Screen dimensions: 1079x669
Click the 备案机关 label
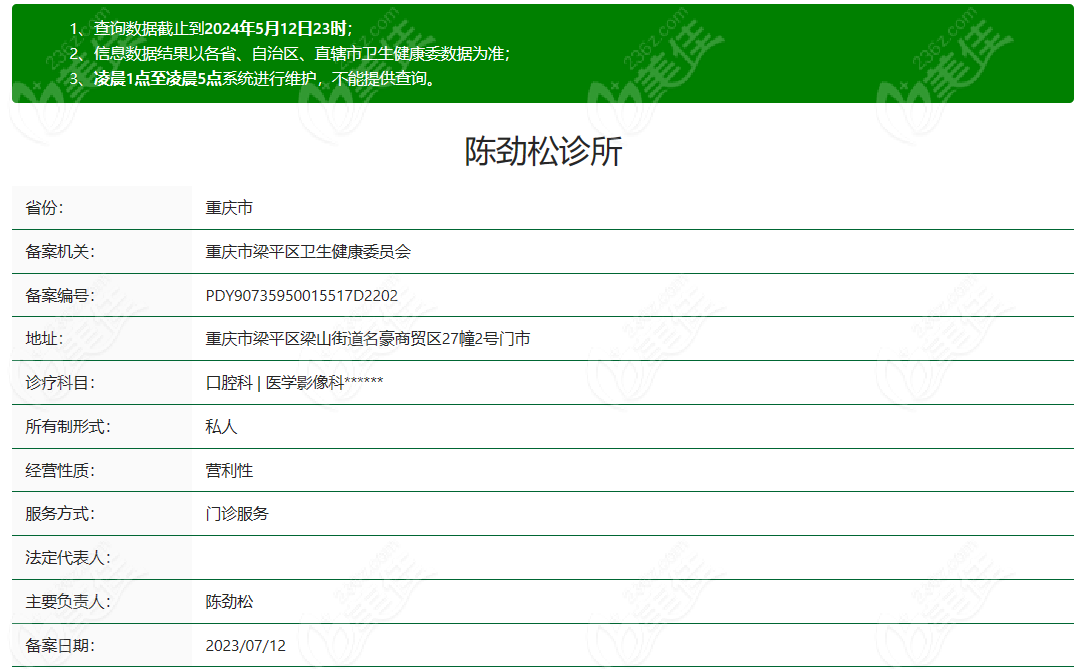click(x=60, y=252)
